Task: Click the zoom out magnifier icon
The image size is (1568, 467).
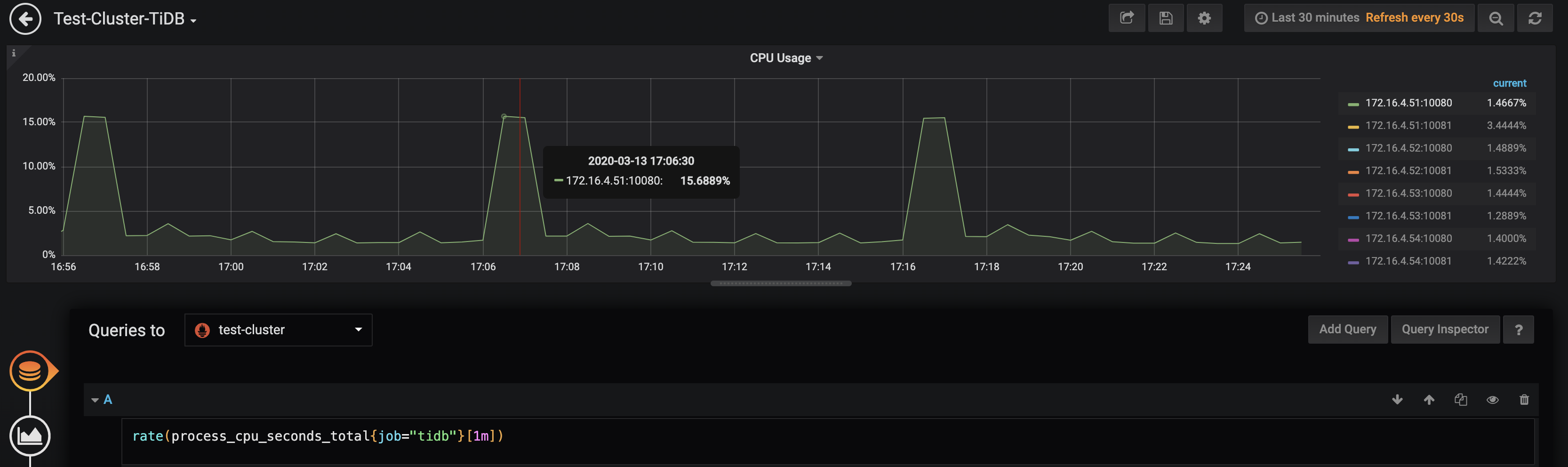Action: pos(1495,18)
